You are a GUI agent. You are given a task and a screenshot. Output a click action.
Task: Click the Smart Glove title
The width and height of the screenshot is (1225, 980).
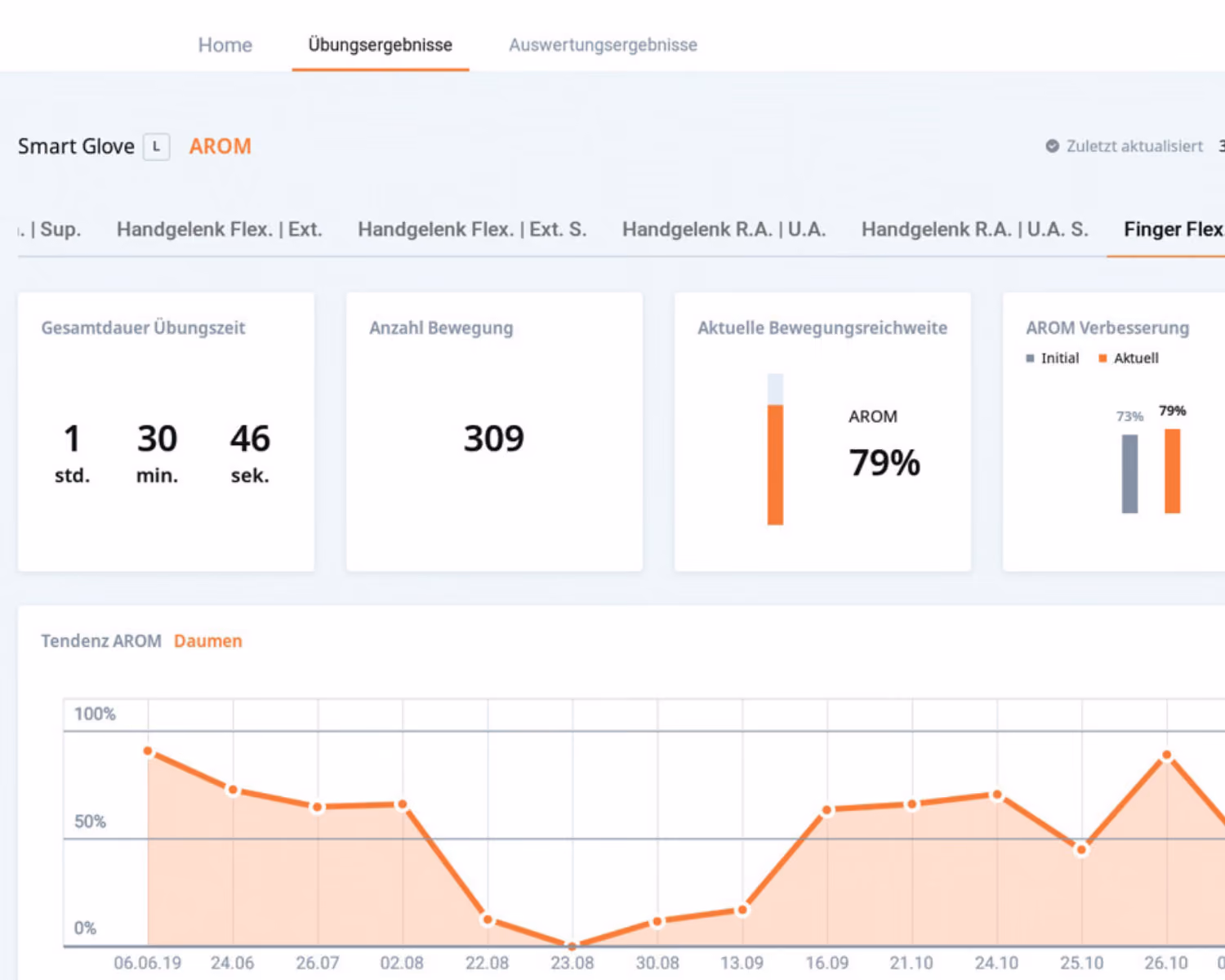tap(76, 146)
